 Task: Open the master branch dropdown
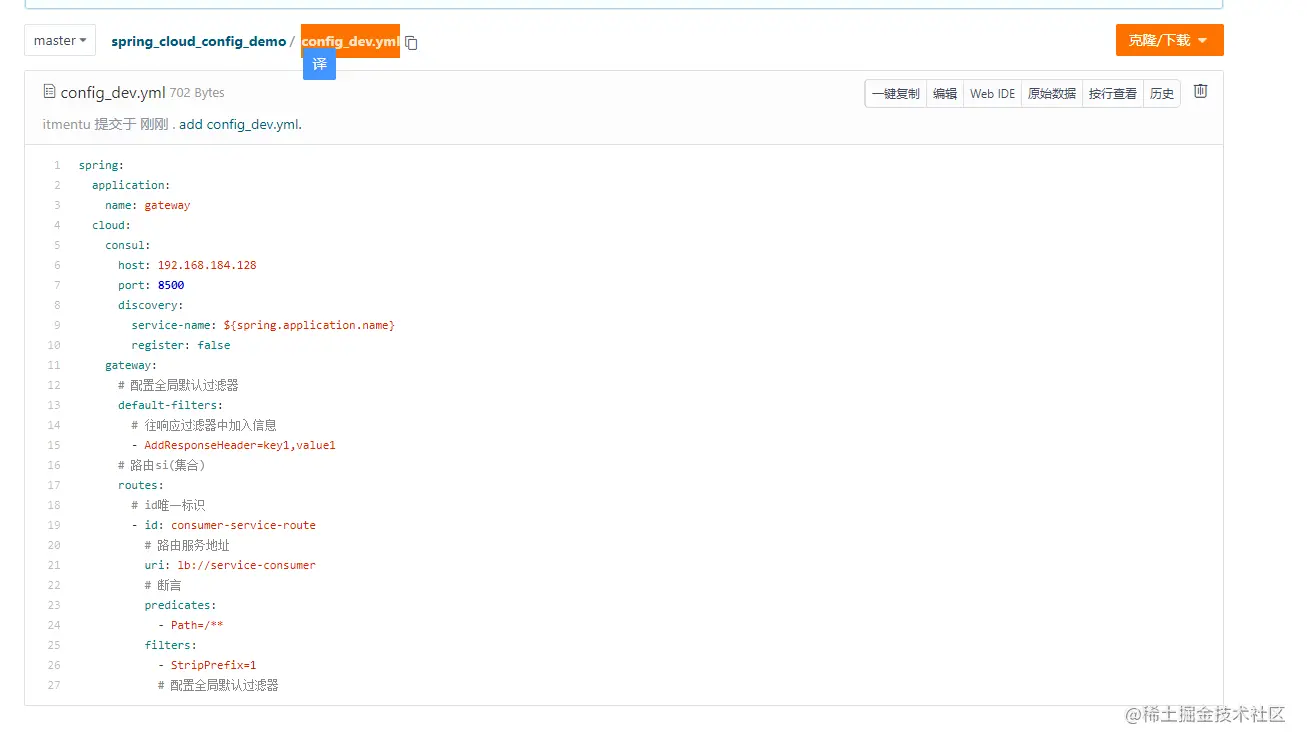tap(60, 41)
